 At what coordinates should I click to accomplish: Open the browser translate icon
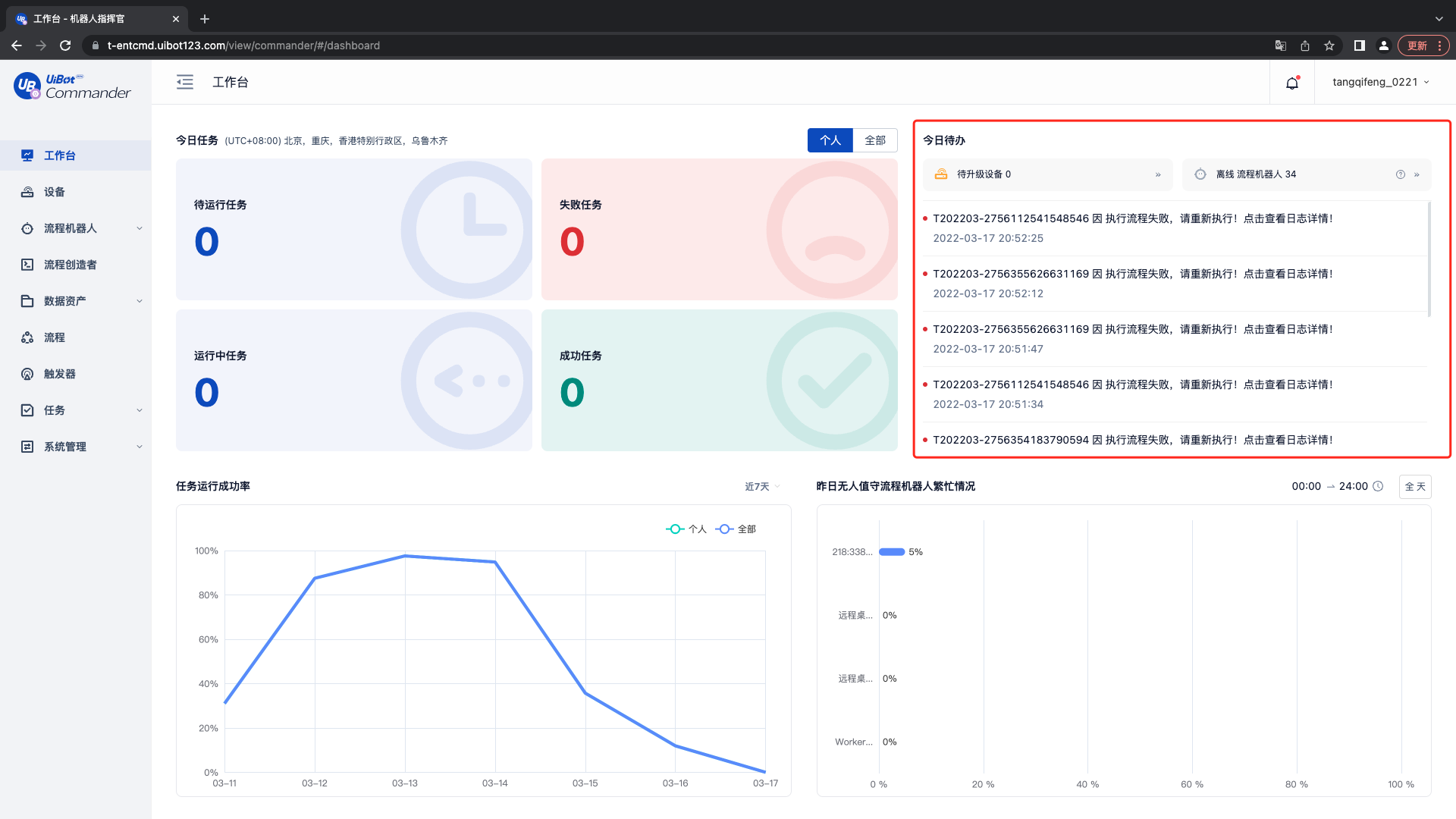tap(1281, 45)
